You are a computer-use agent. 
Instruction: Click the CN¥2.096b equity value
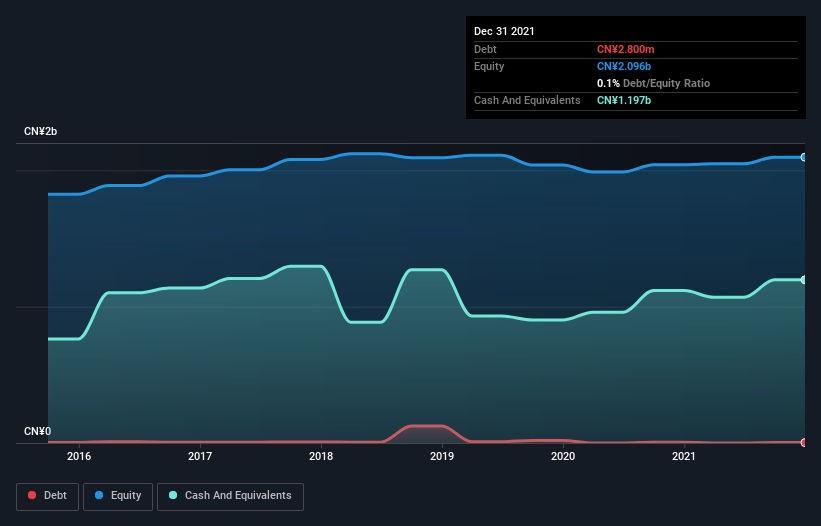coord(624,66)
